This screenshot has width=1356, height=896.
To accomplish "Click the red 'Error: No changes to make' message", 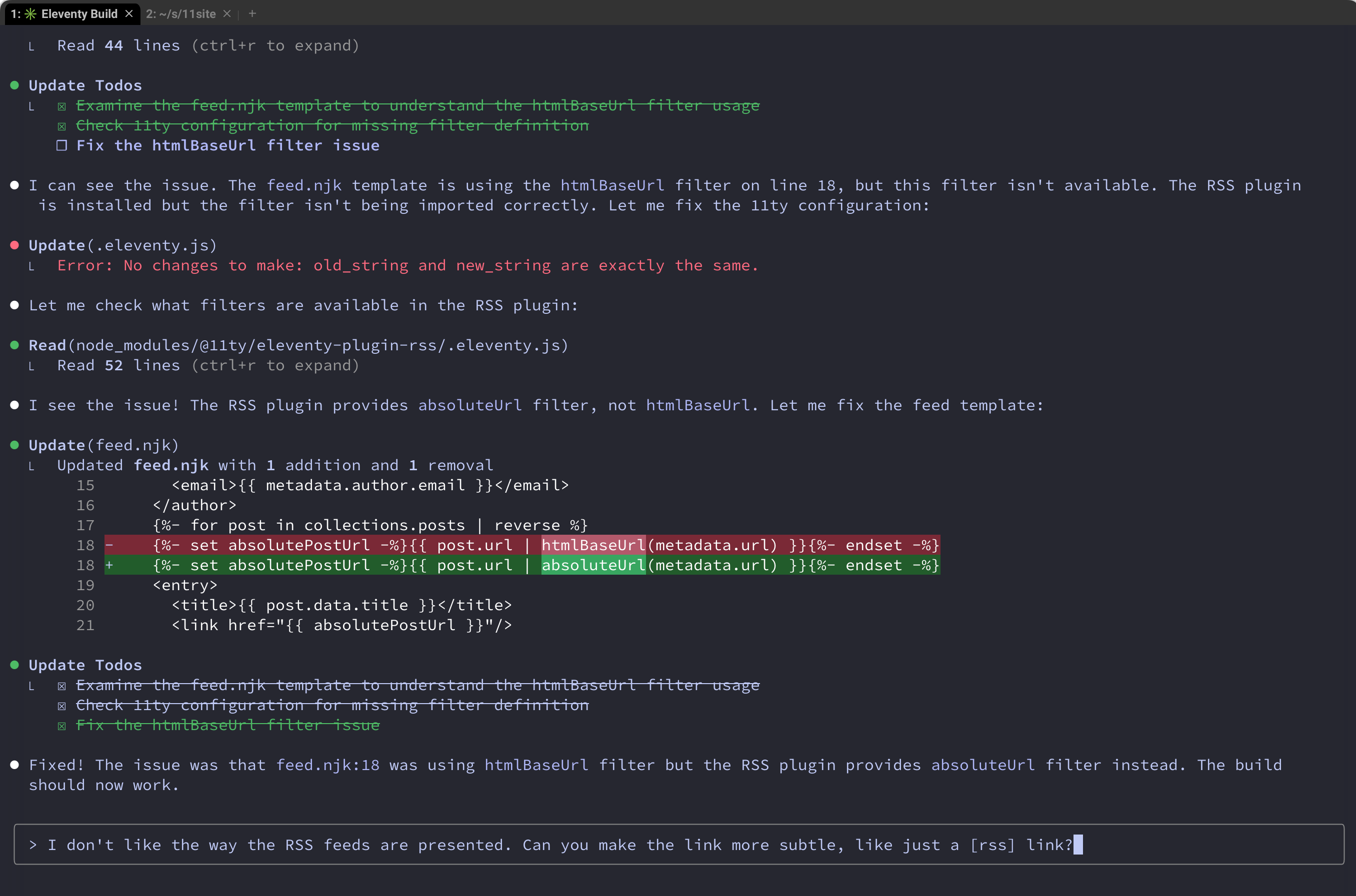I will (407, 265).
